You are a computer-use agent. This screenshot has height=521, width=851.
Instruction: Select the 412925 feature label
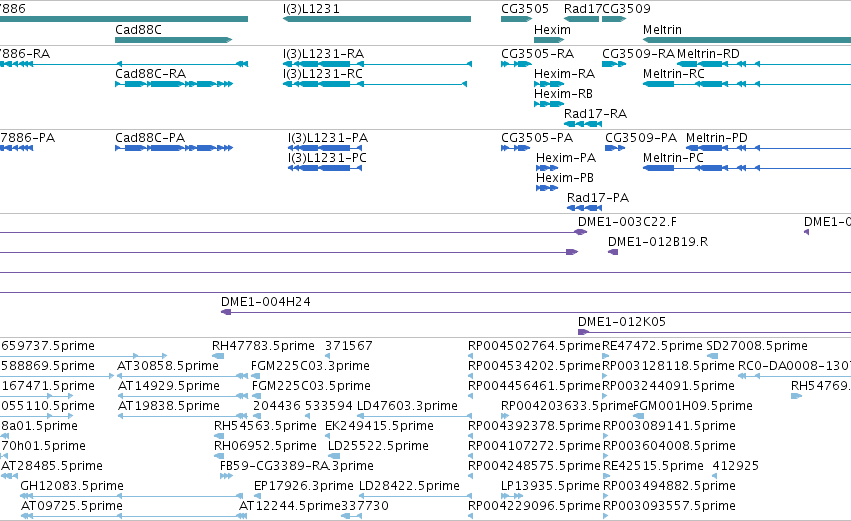point(736,466)
